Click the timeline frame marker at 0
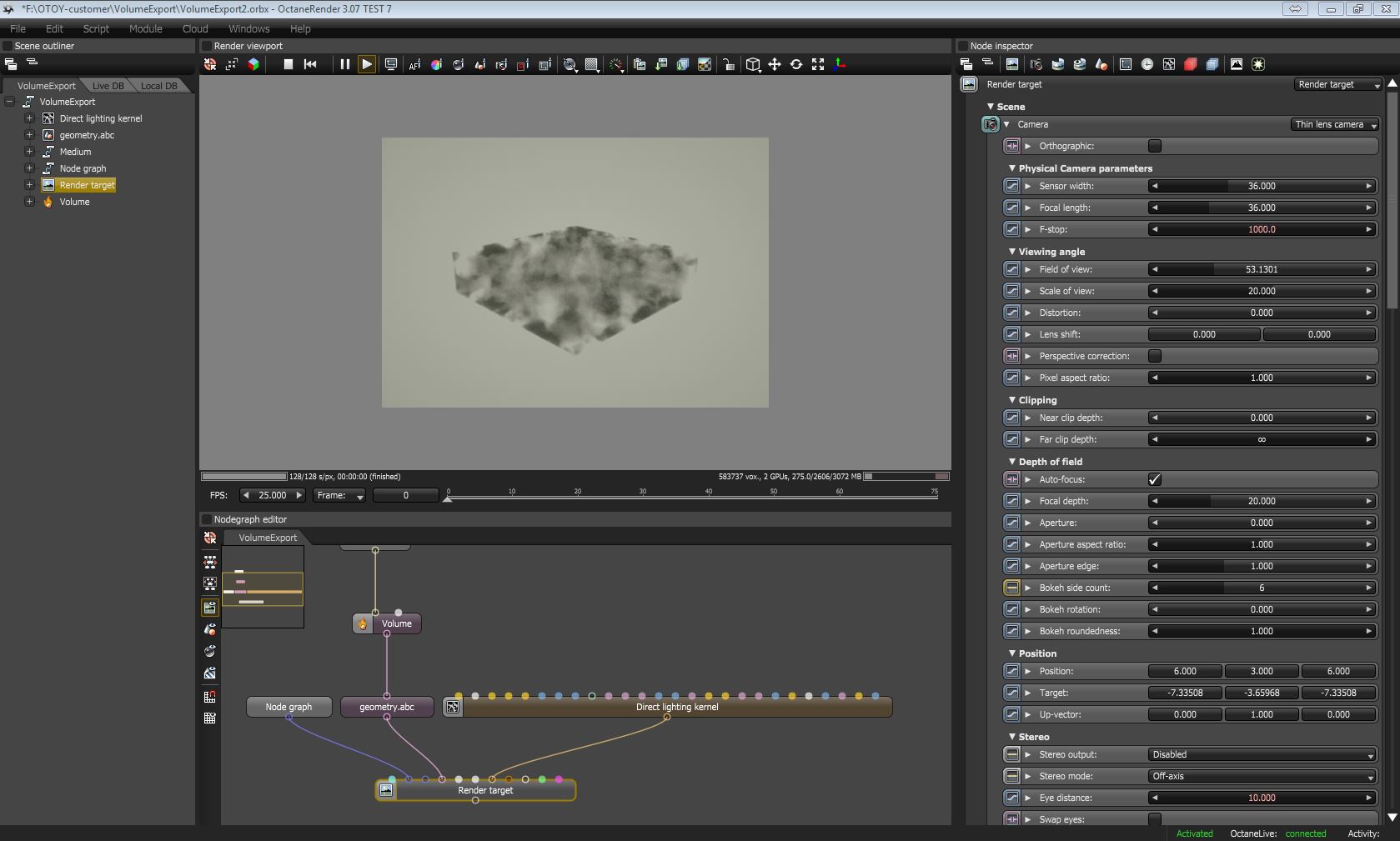 click(x=448, y=498)
